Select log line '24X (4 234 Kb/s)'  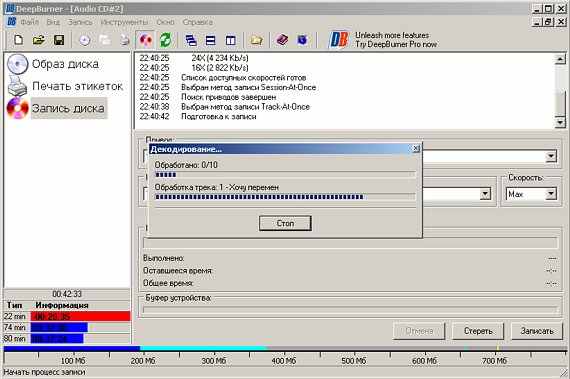(220, 58)
